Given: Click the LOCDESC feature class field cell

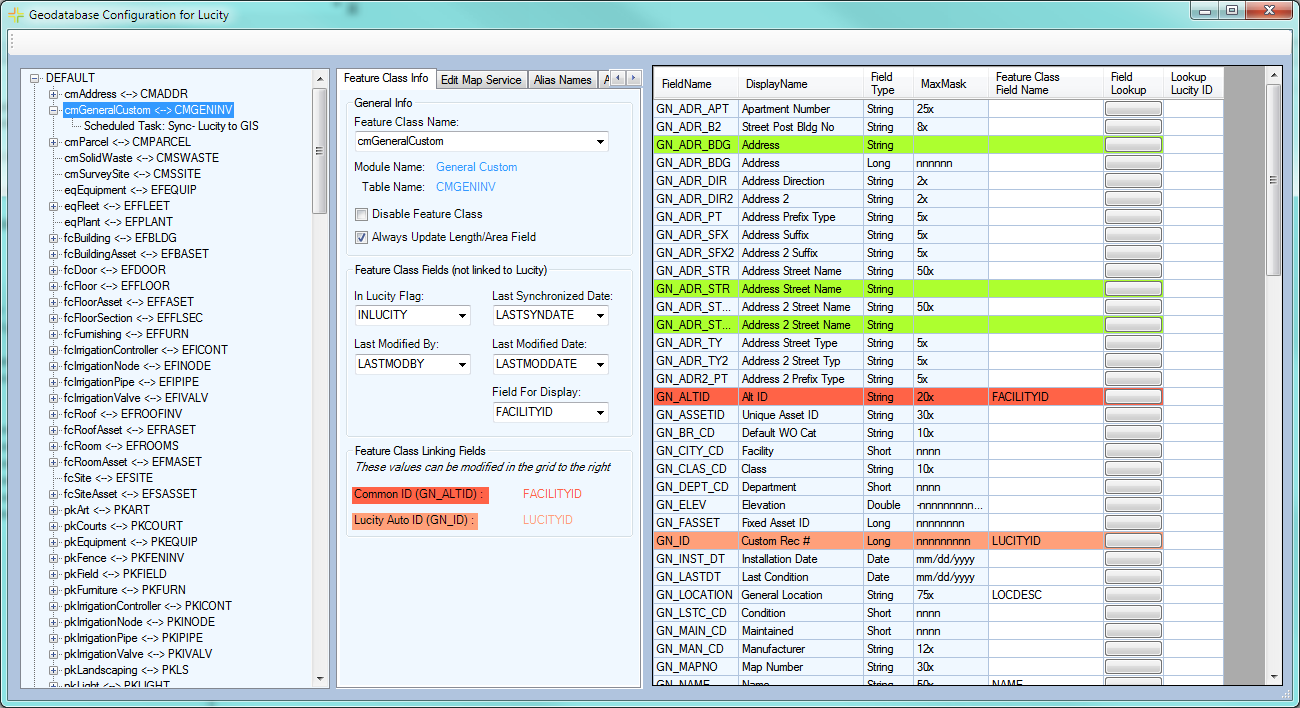Looking at the screenshot, I should pyautogui.click(x=1047, y=595).
